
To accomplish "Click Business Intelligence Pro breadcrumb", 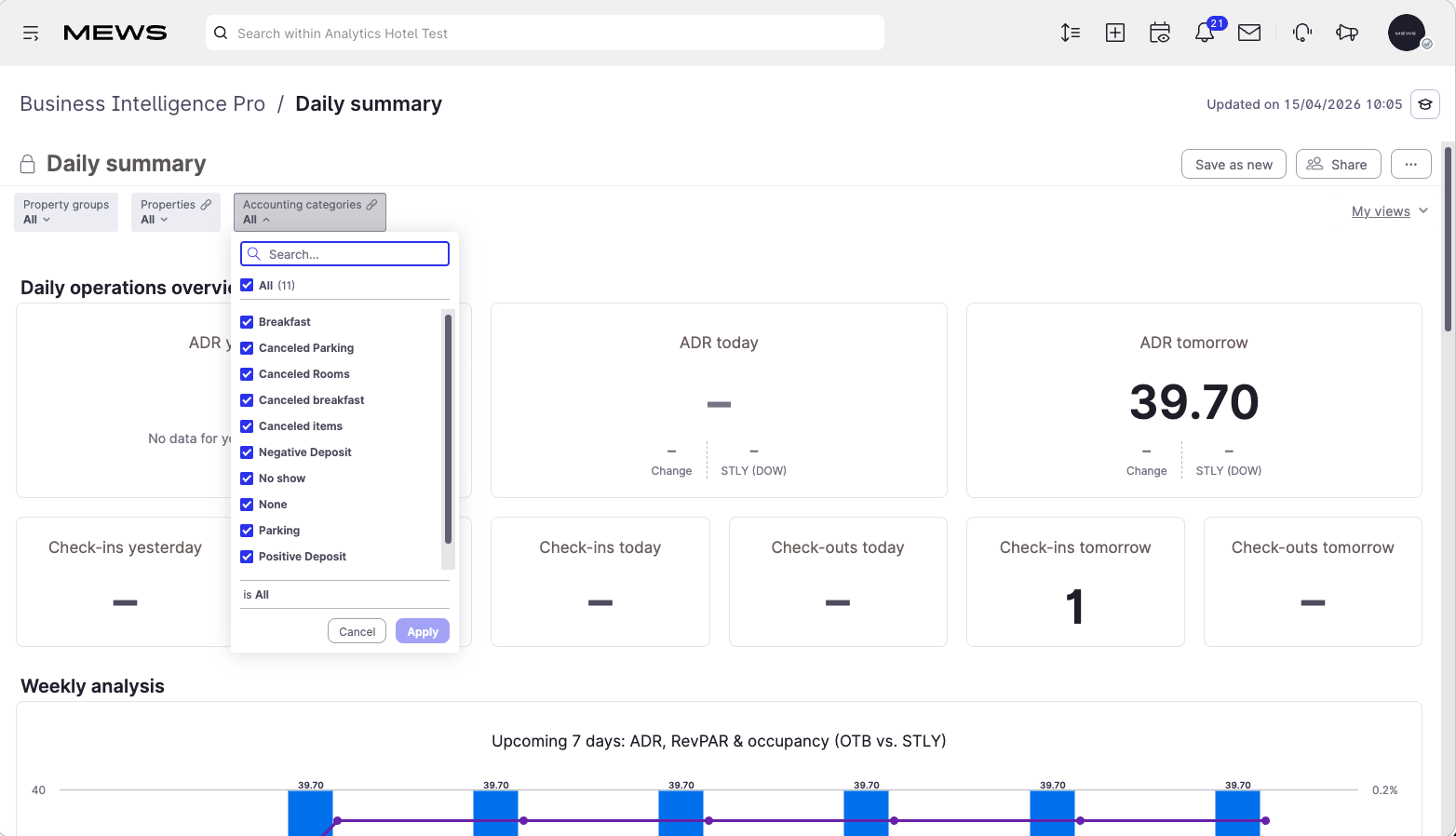I will coord(142,103).
